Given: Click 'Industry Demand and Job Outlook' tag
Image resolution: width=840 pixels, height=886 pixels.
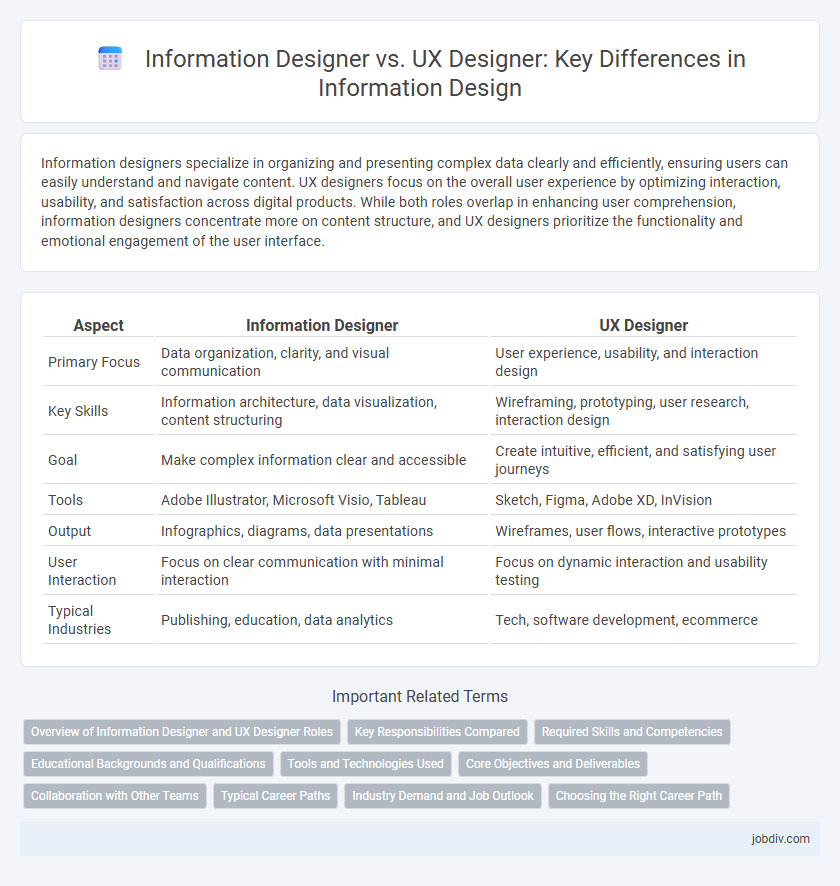Looking at the screenshot, I should (x=443, y=796).
